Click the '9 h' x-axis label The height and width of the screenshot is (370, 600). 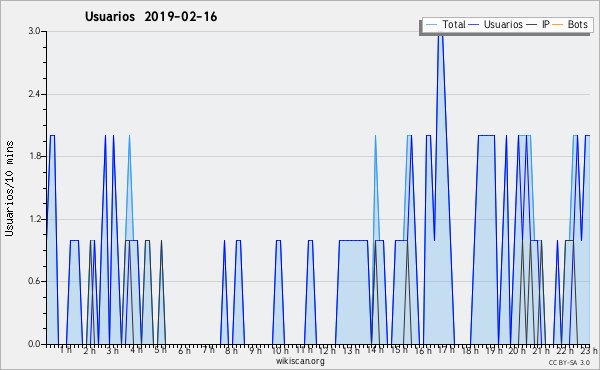click(x=255, y=350)
